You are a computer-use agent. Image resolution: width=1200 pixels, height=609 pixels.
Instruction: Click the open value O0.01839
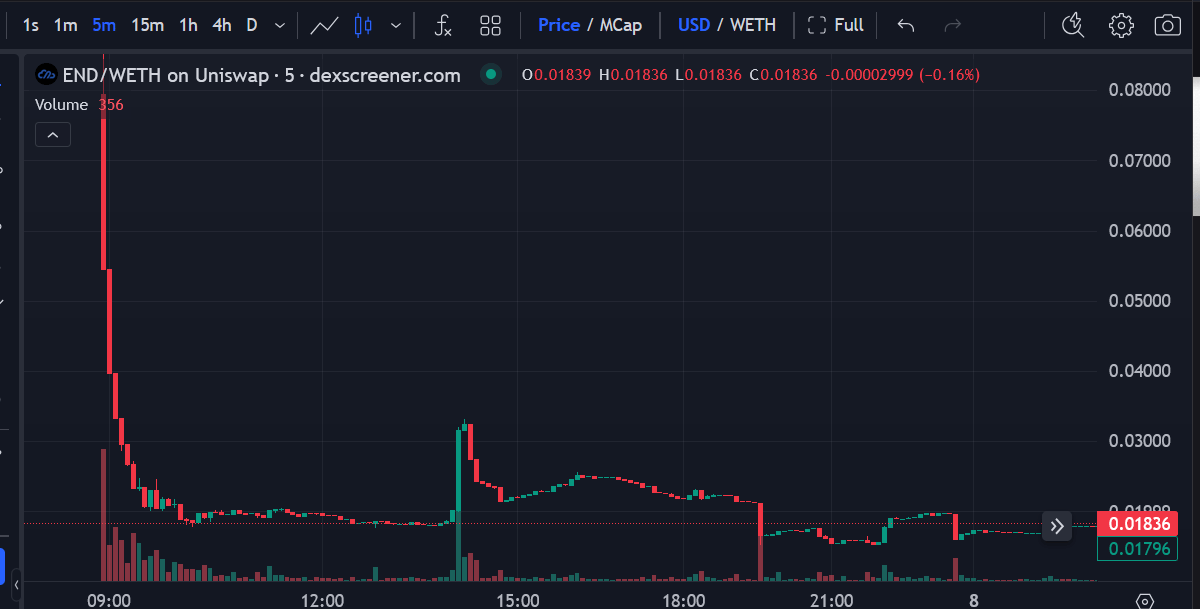[557, 75]
